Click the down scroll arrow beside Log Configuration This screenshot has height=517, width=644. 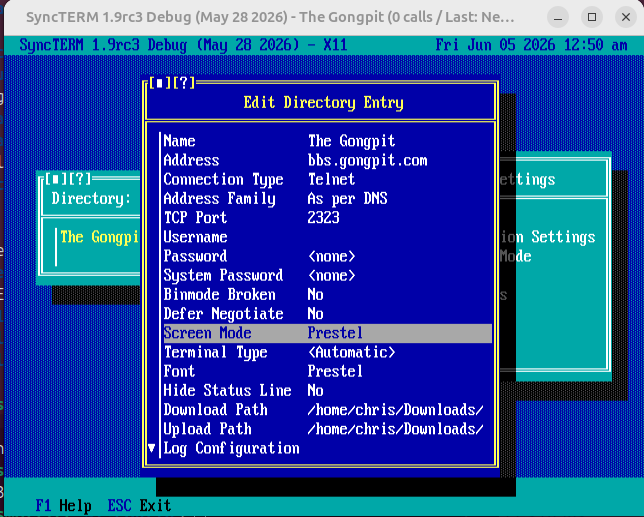click(x=152, y=448)
